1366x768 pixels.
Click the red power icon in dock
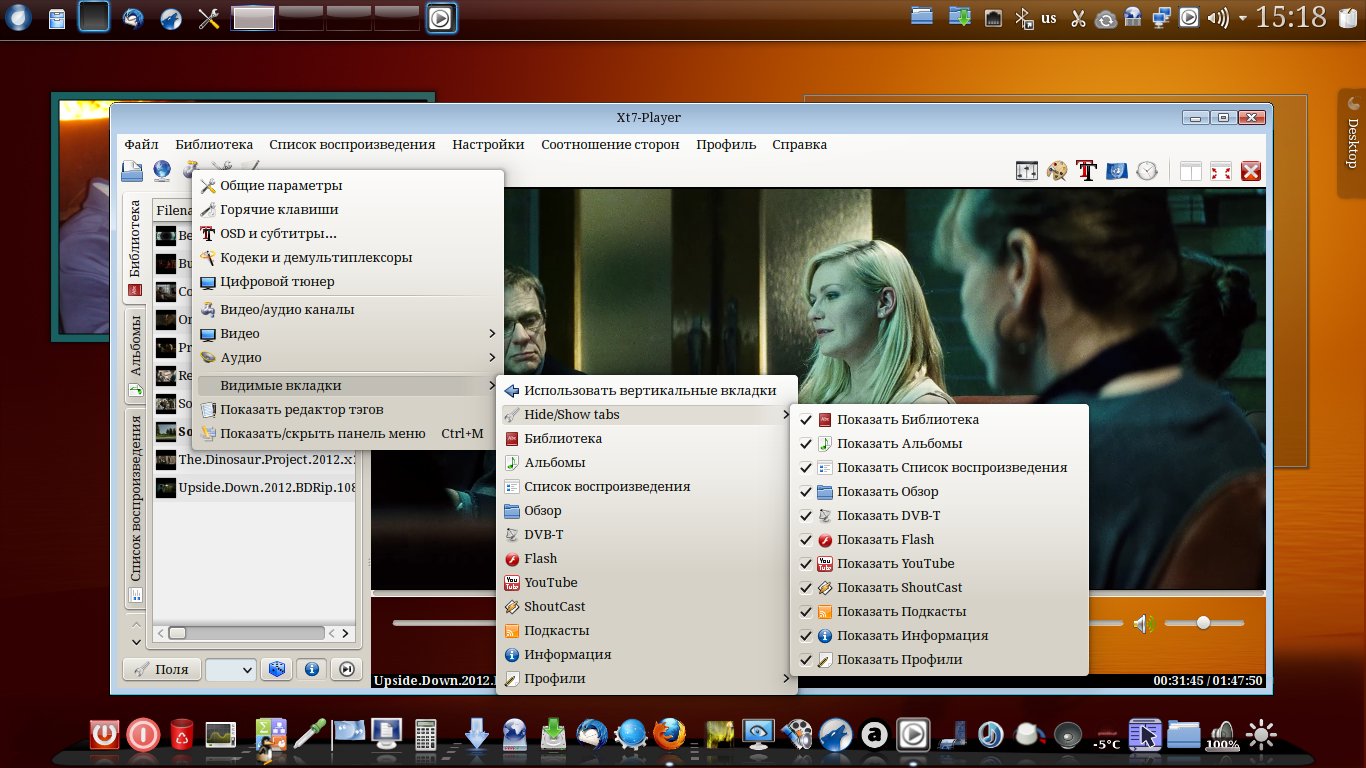104,735
